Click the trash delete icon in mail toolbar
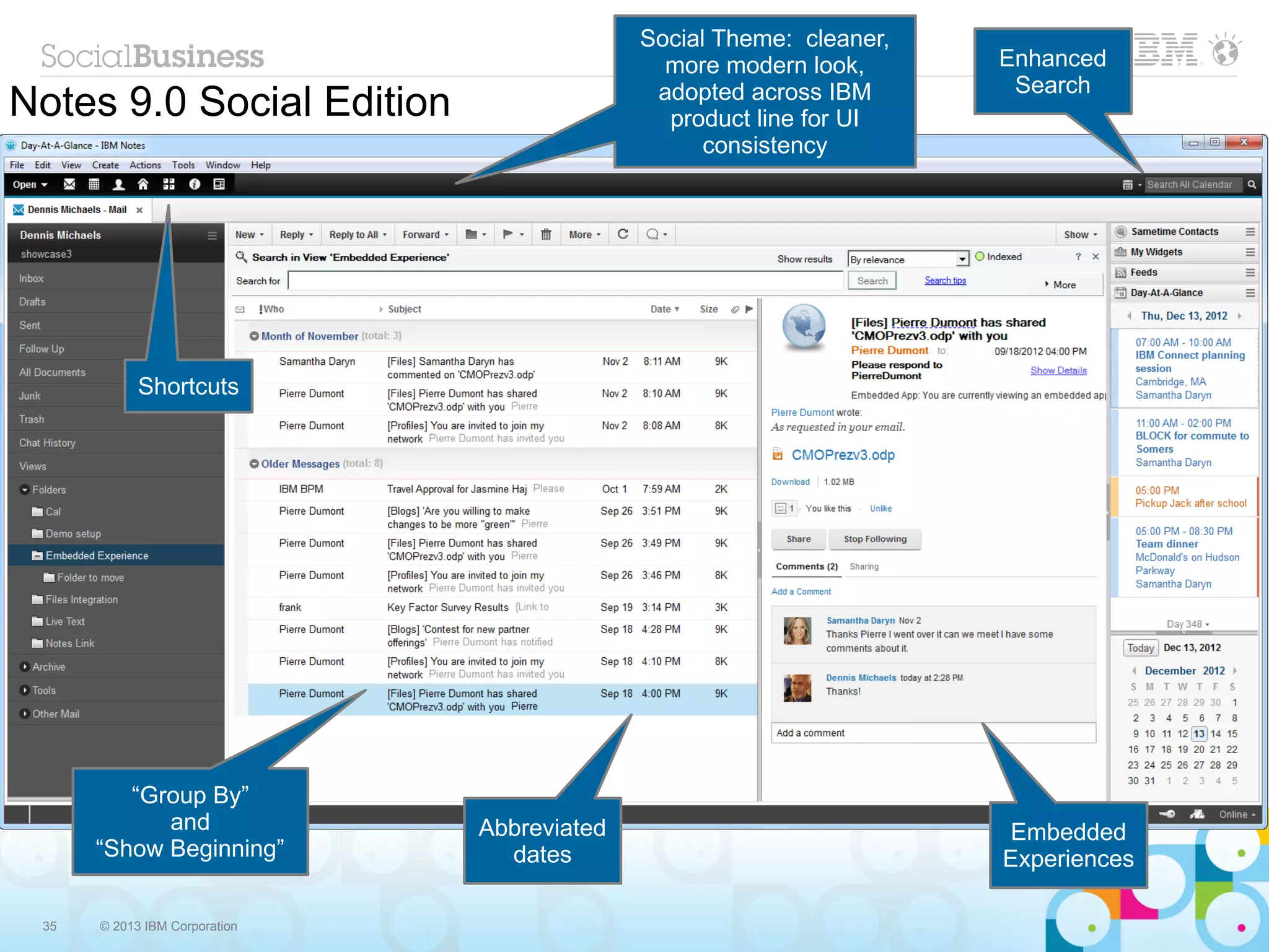1269x952 pixels. pos(546,234)
